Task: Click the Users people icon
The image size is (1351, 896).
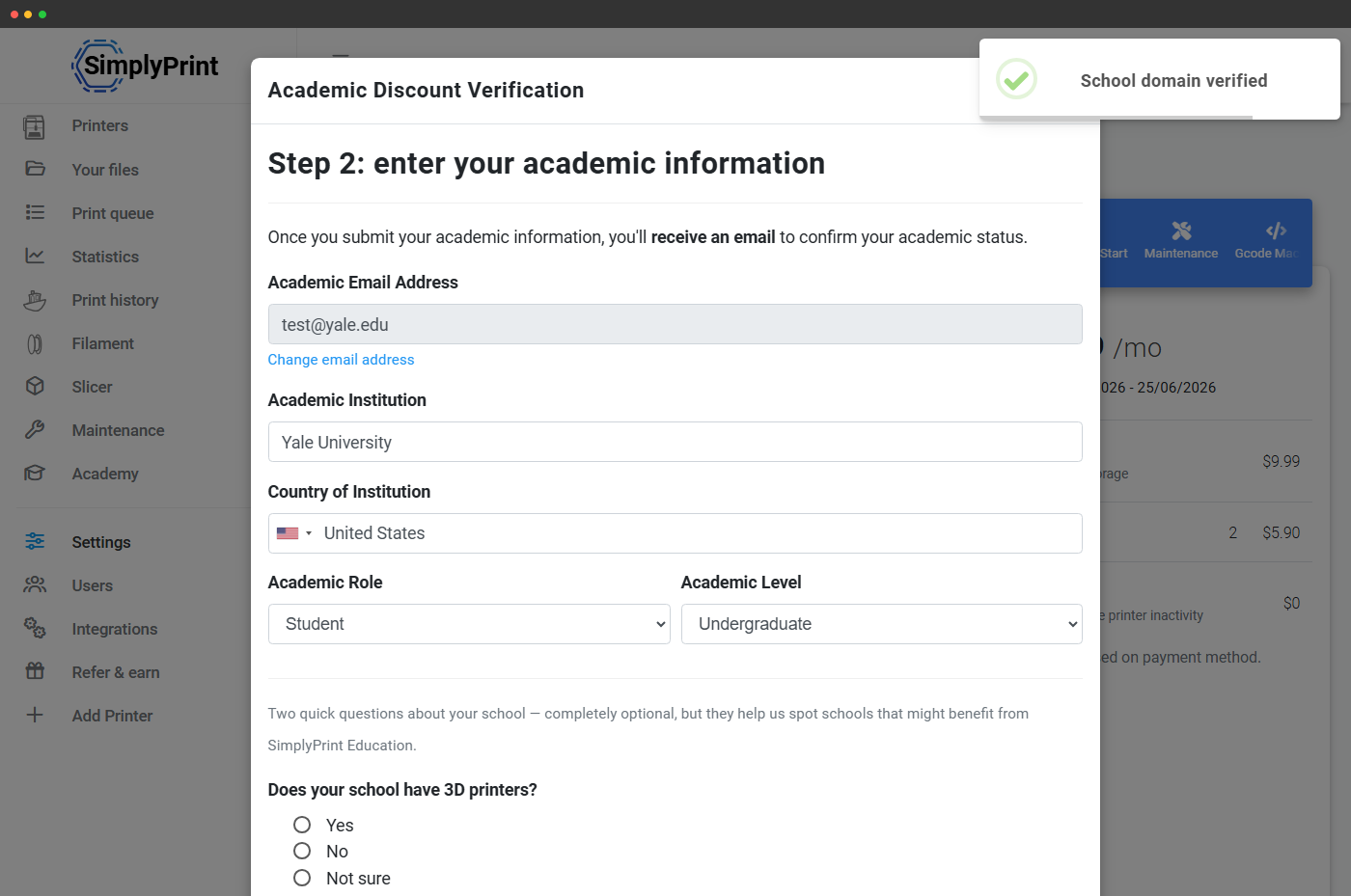Action: click(35, 584)
